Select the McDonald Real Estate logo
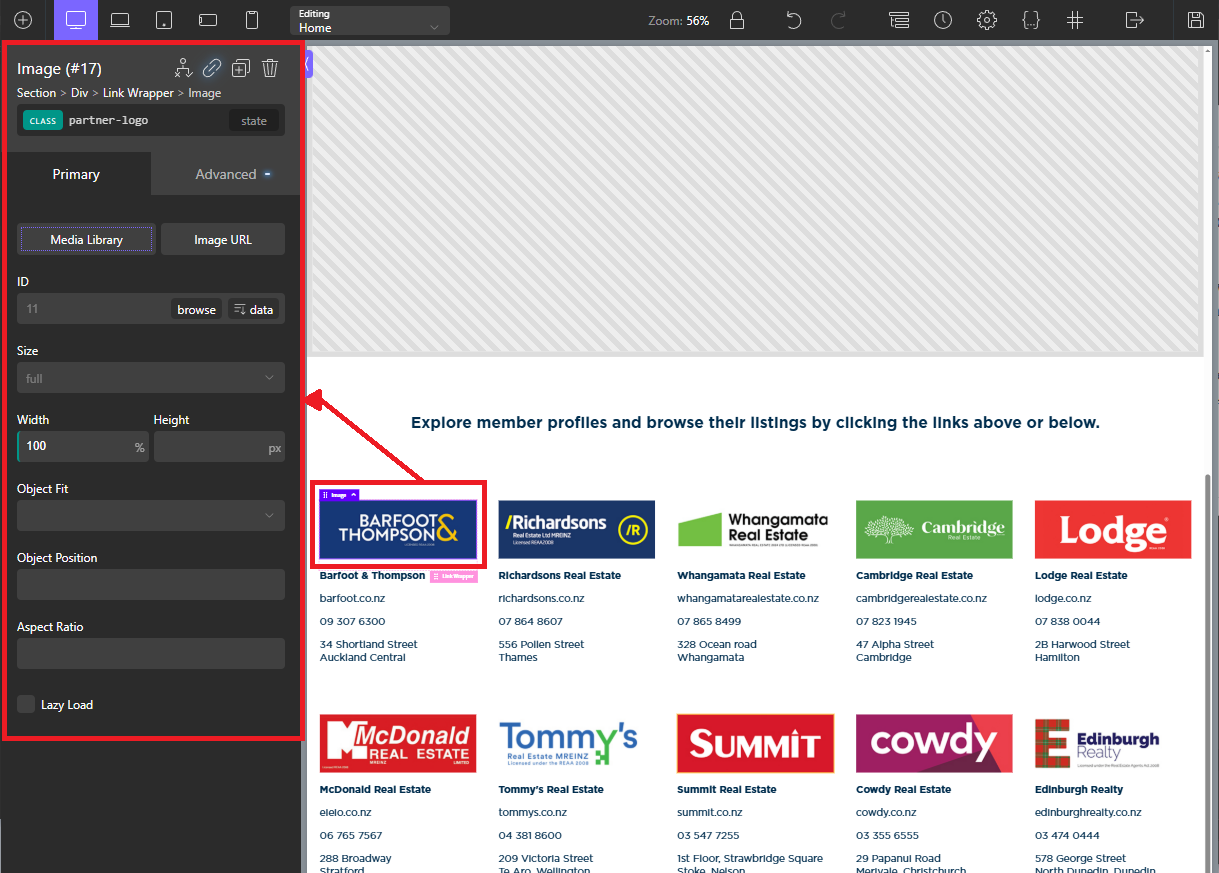 pos(397,743)
